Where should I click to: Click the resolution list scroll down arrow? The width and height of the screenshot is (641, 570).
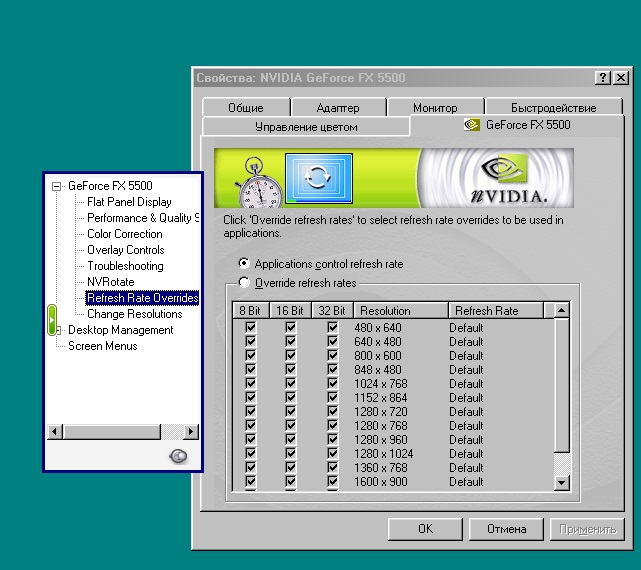561,483
